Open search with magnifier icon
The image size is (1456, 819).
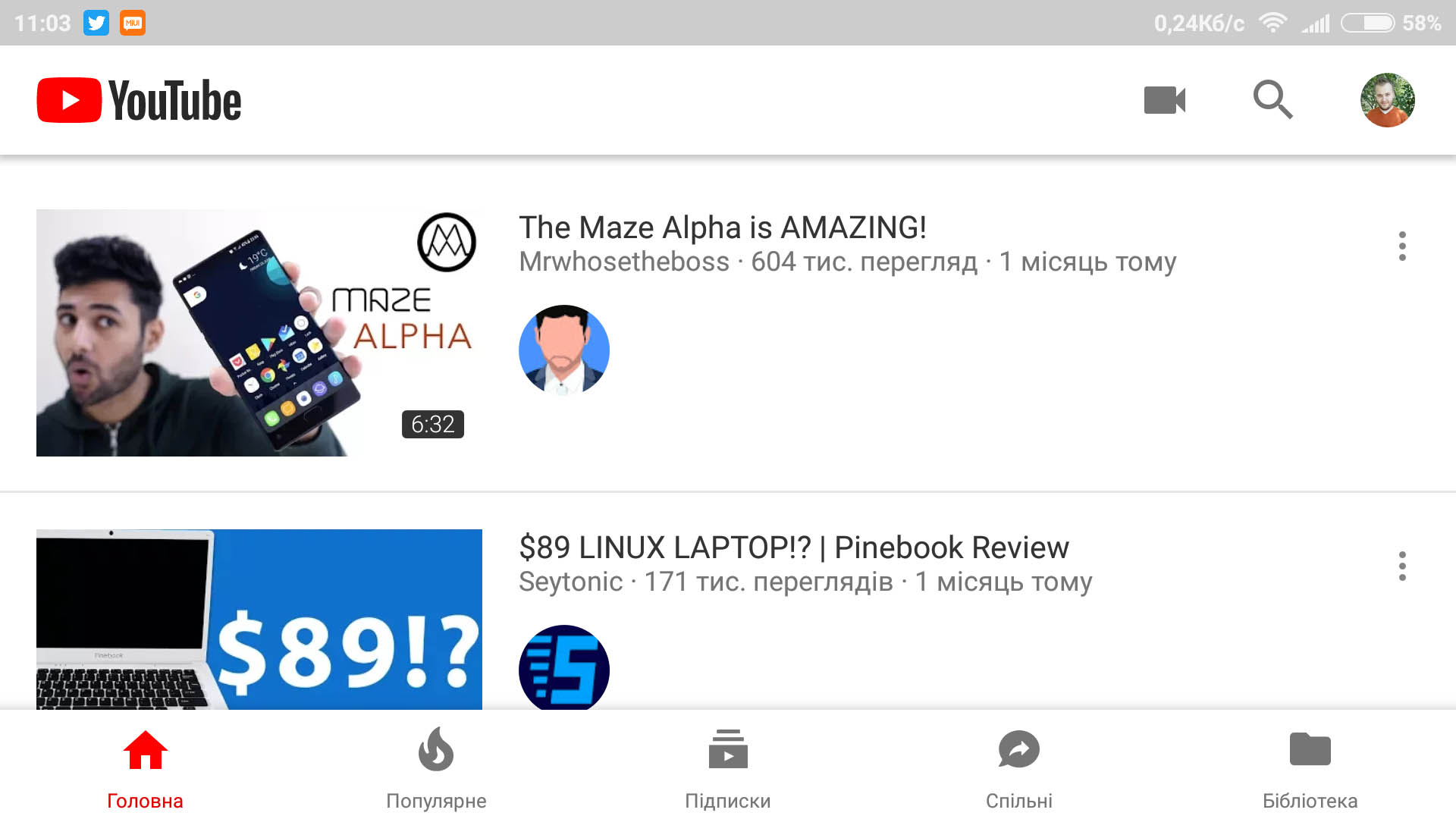tap(1272, 100)
